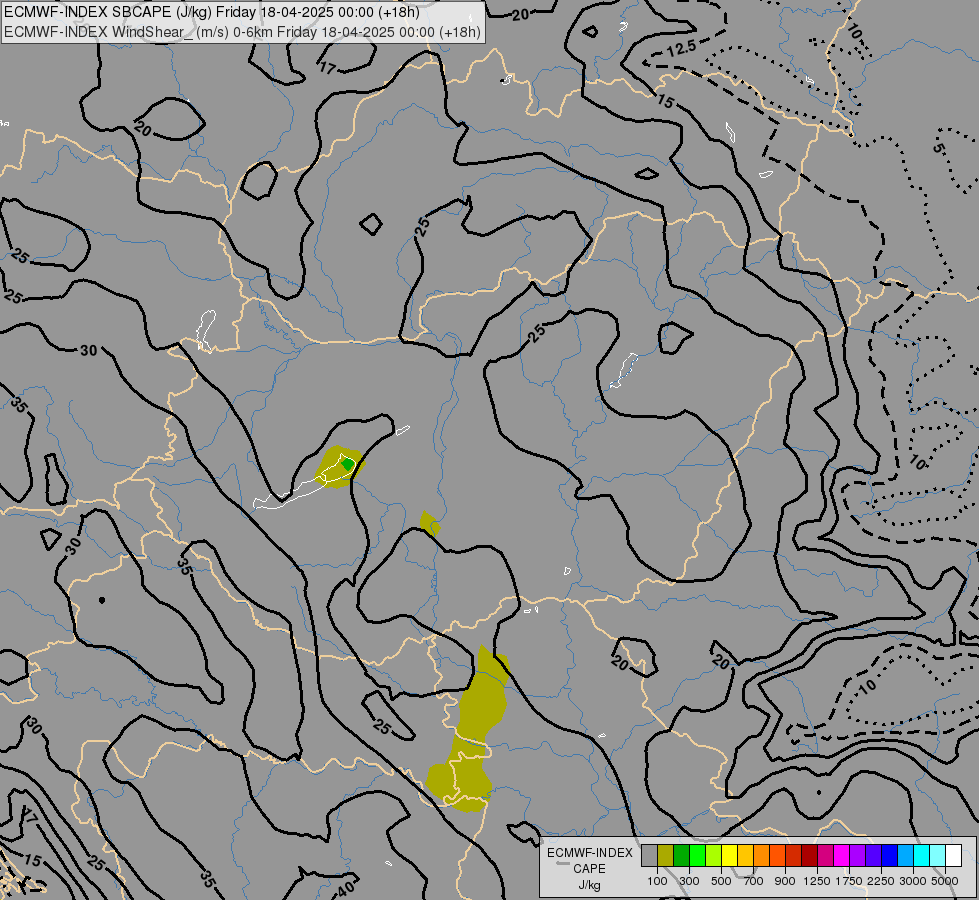Screen dimensions: 979x900
Task: Click the 'ECMWF-INDEX' label inside the legend
Action: 589,853
